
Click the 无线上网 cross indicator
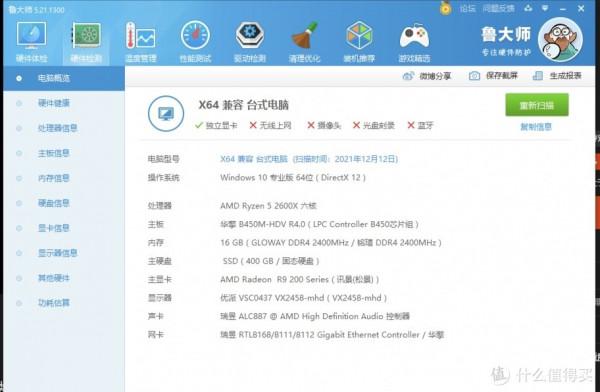coord(270,125)
